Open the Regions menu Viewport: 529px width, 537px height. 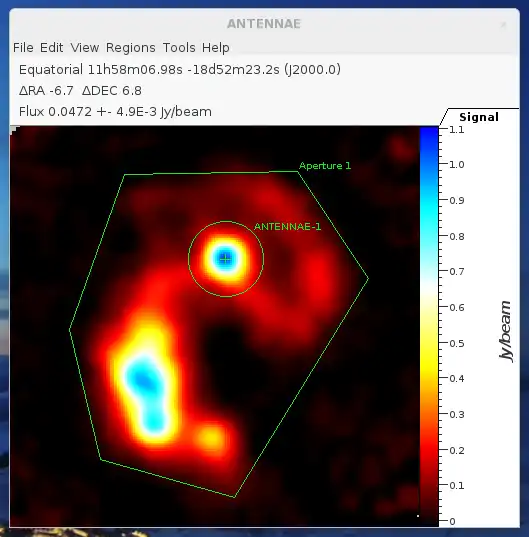130,48
